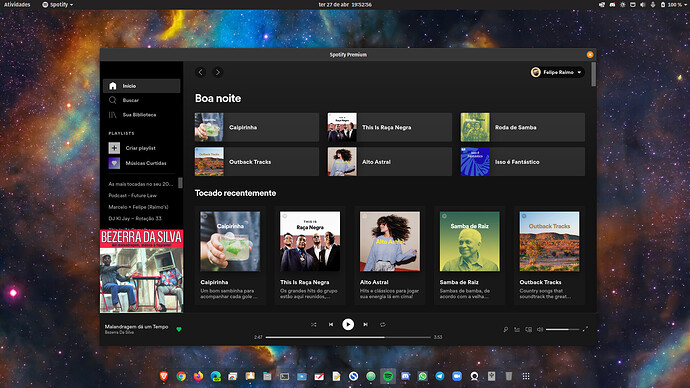690x388 pixels.
Task: Unlike Malandragem dá um Tempo heart
Action: point(179,329)
